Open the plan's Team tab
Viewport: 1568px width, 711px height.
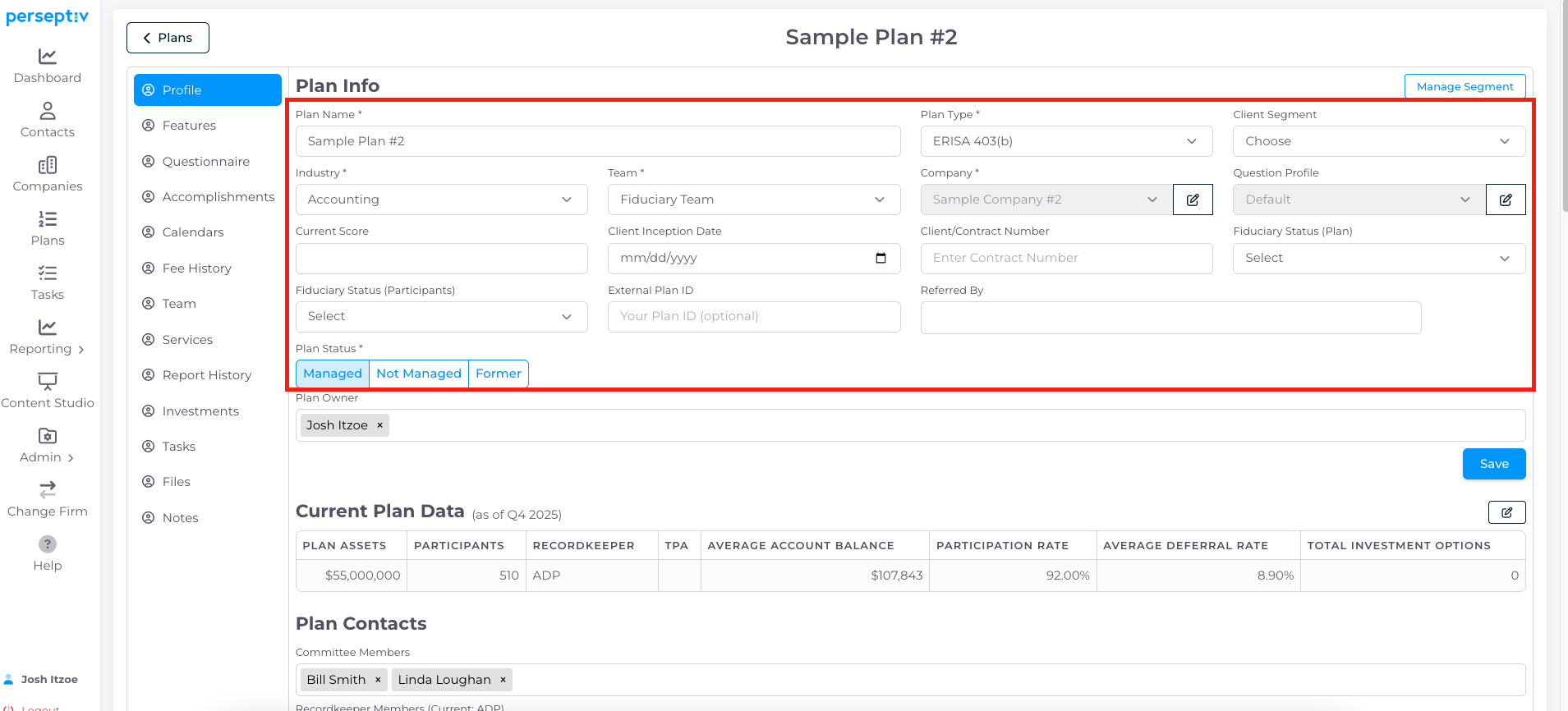[208, 304]
